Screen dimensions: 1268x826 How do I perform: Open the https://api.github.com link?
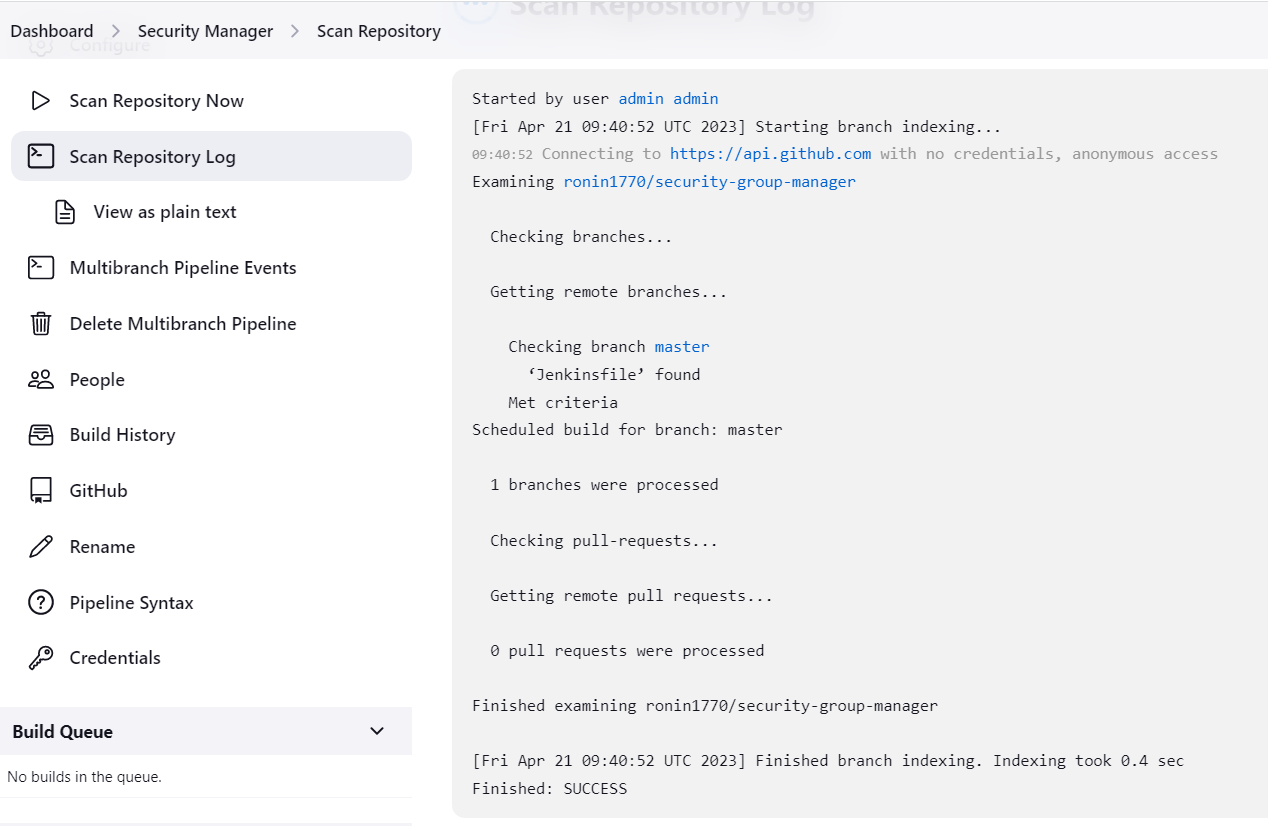point(770,154)
